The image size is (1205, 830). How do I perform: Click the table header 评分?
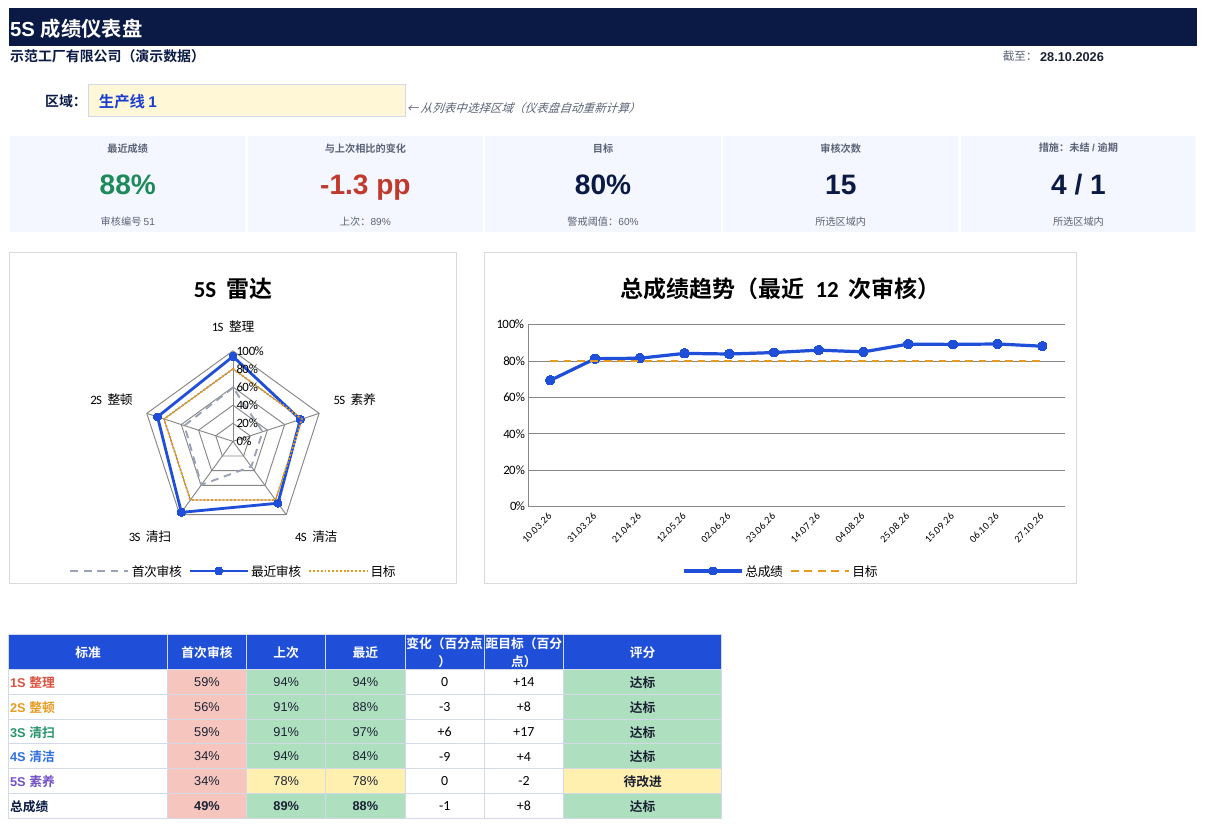click(642, 652)
